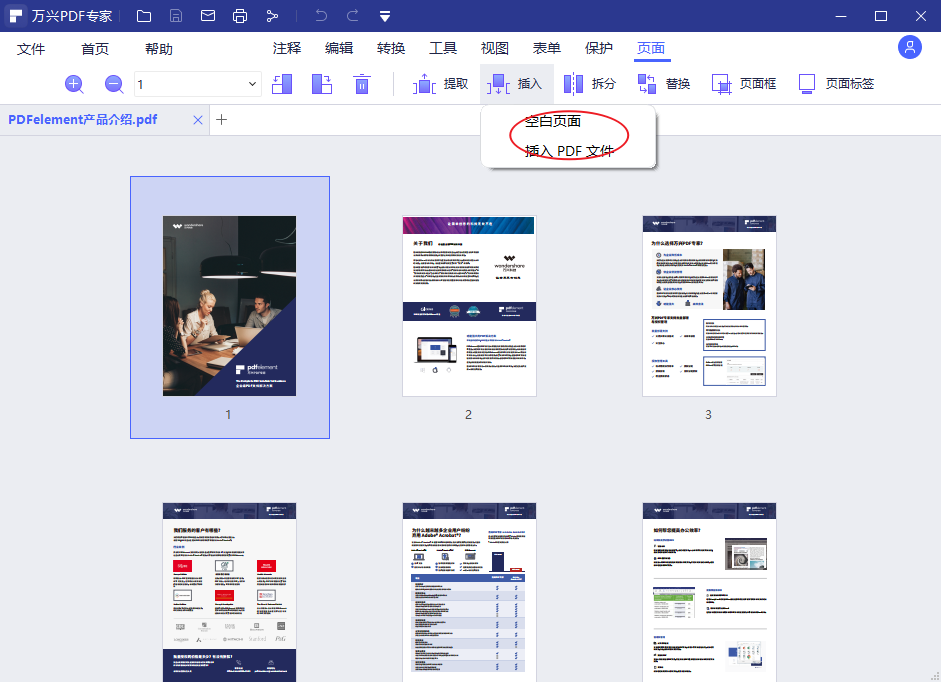Add a new tab with plus button
The image size is (941, 682).
tap(222, 120)
